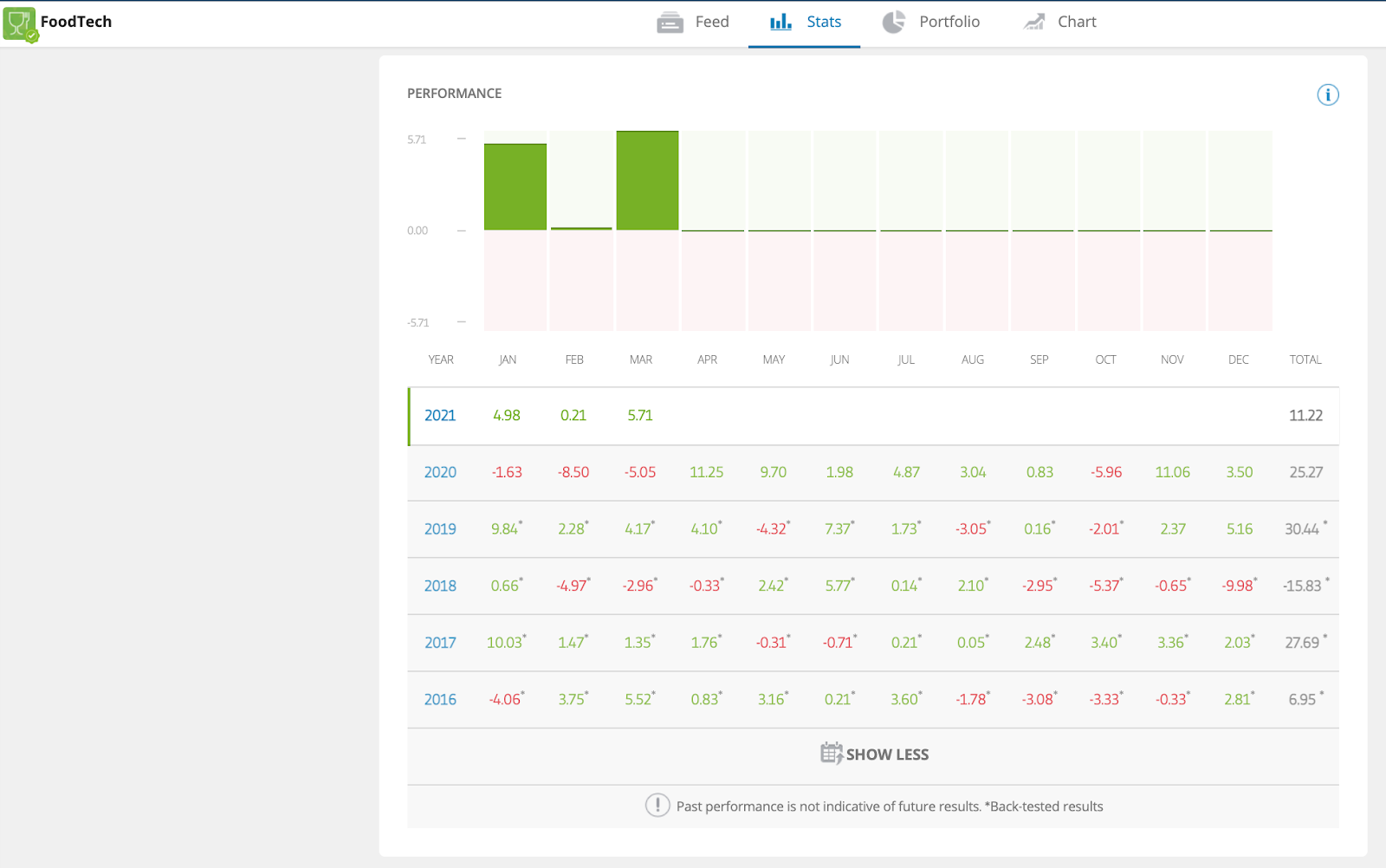
Task: Click the 2020 October value -5.96
Action: pos(1106,473)
